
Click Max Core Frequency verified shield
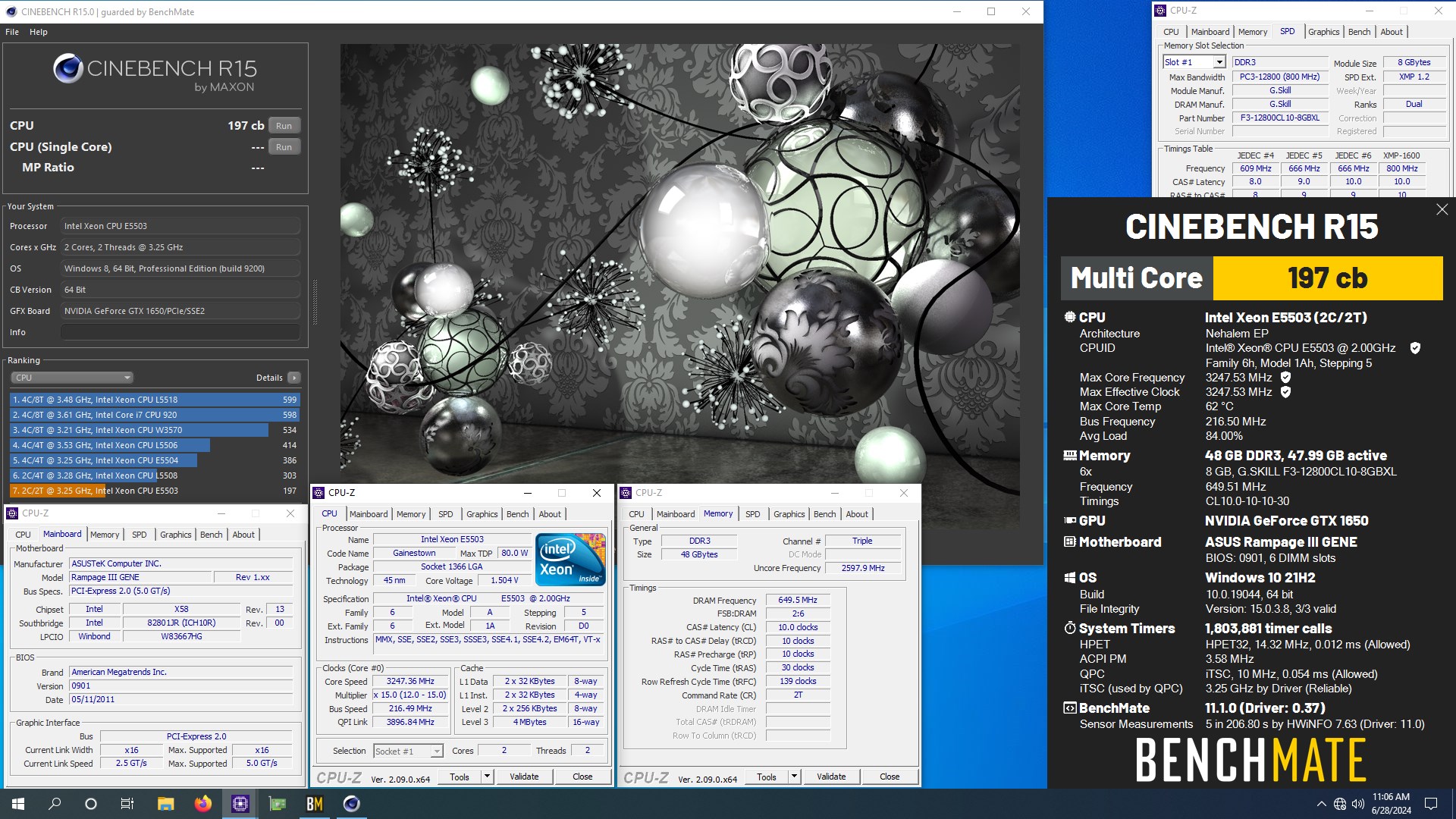[x=1285, y=377]
